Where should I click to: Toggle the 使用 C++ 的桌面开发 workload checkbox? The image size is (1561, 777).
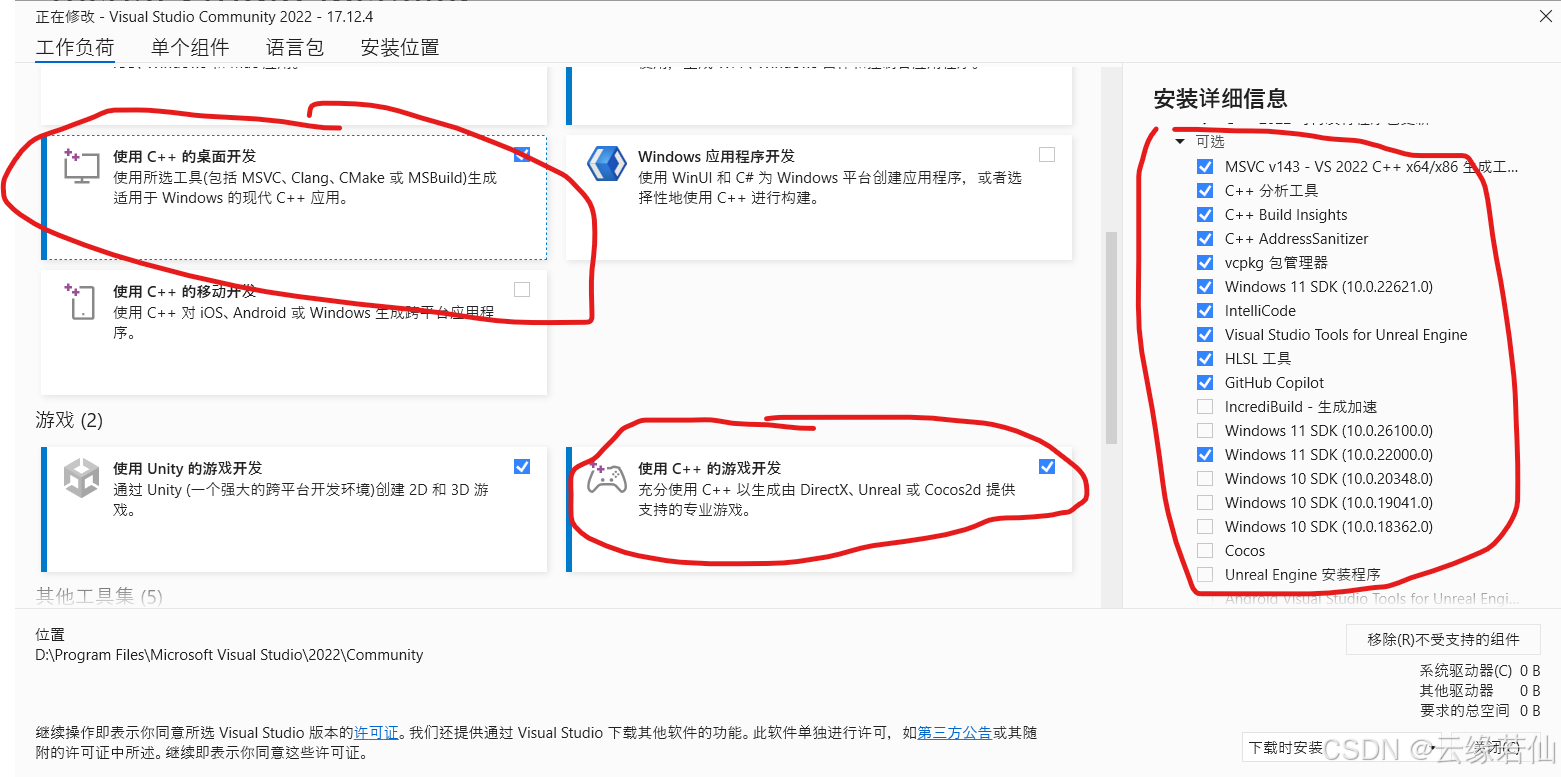pos(522,155)
